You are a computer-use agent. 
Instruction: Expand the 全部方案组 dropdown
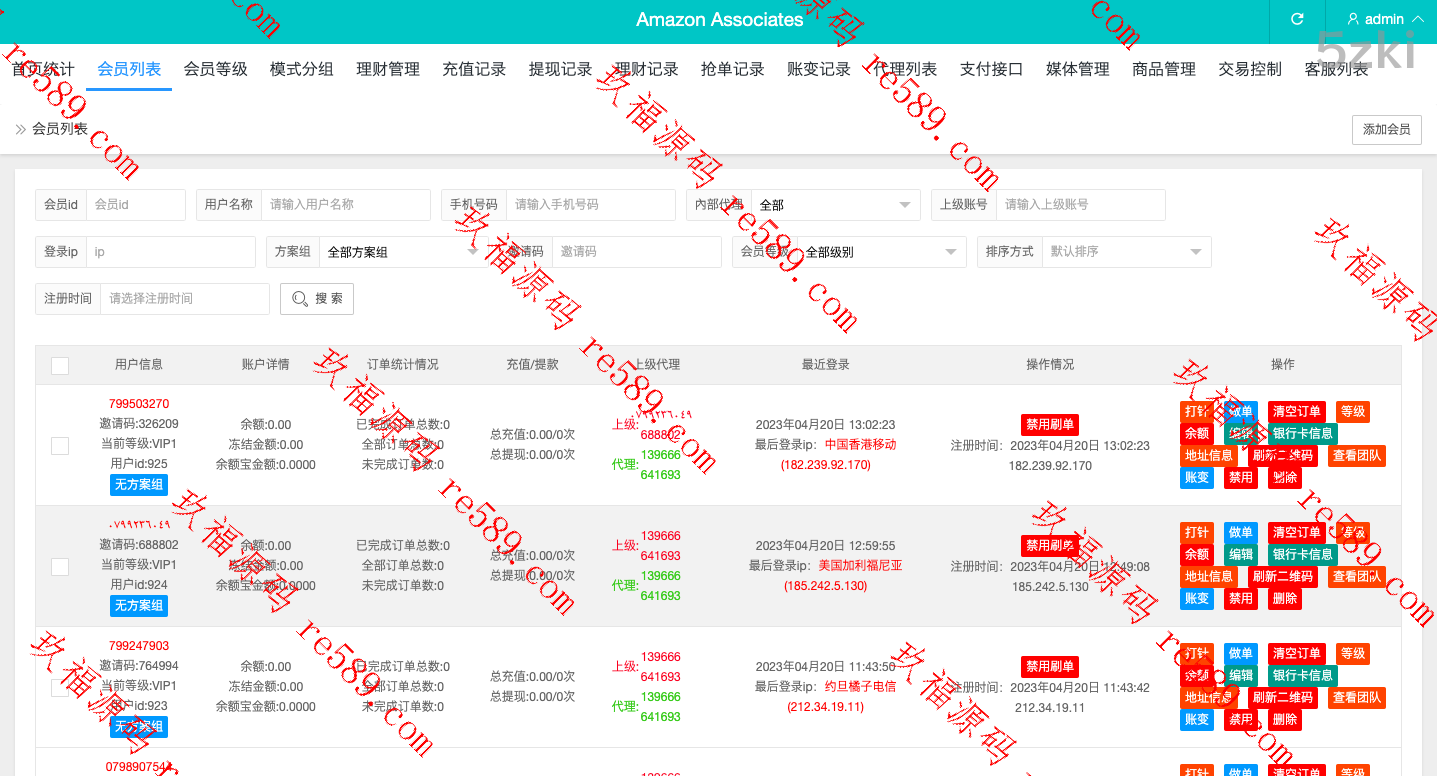[400, 252]
